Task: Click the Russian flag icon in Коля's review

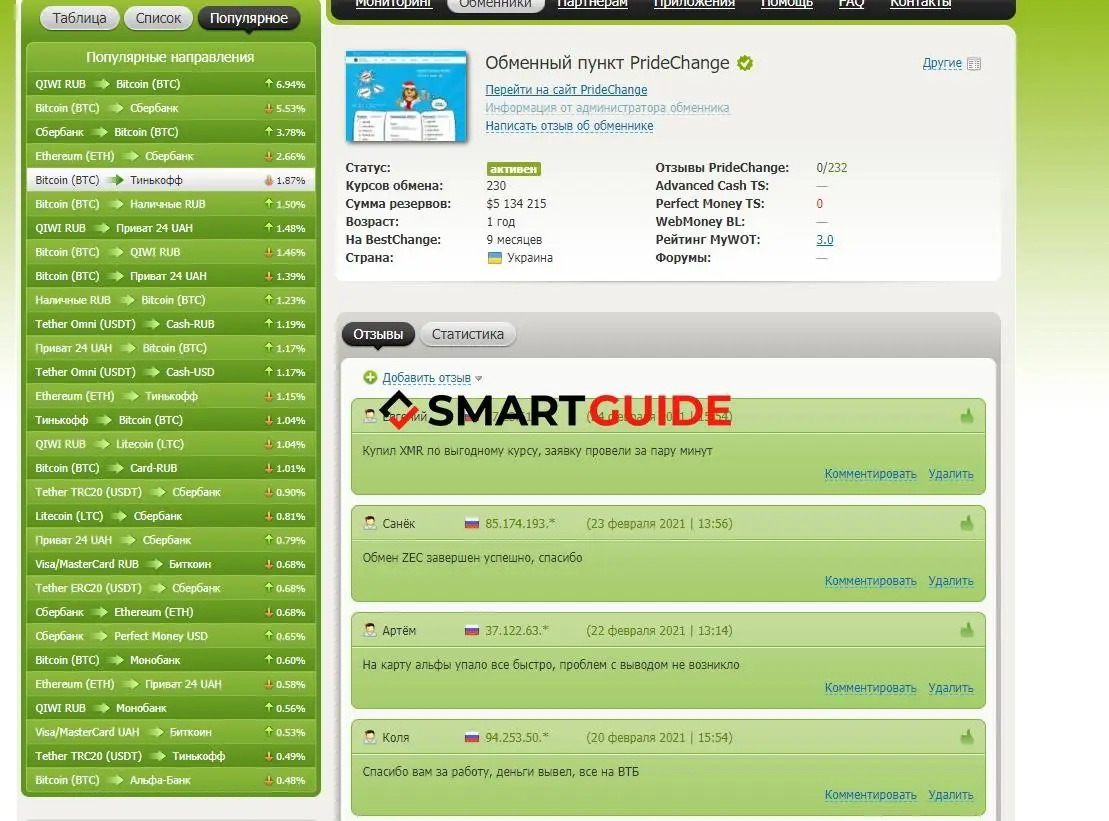Action: coord(472,738)
